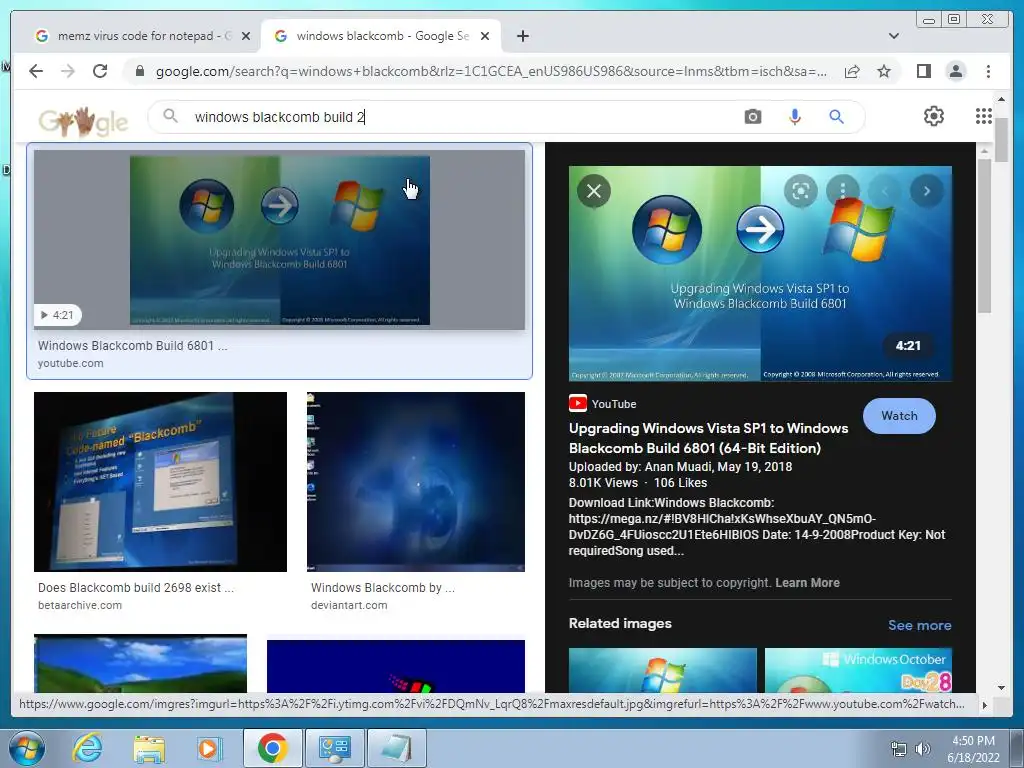Image resolution: width=1024 pixels, height=768 pixels.
Task: Click the Windows Blackcomb Build 6801 caption
Action: [x=133, y=345]
